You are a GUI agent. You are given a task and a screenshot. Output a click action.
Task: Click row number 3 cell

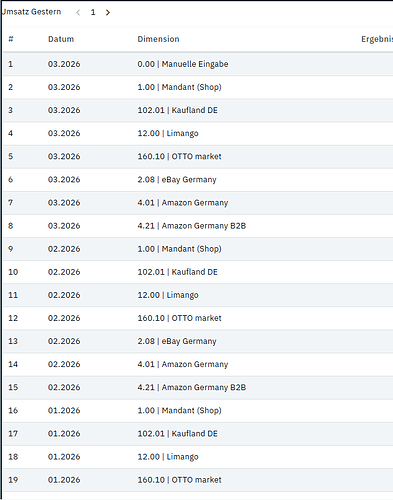tap(11, 110)
